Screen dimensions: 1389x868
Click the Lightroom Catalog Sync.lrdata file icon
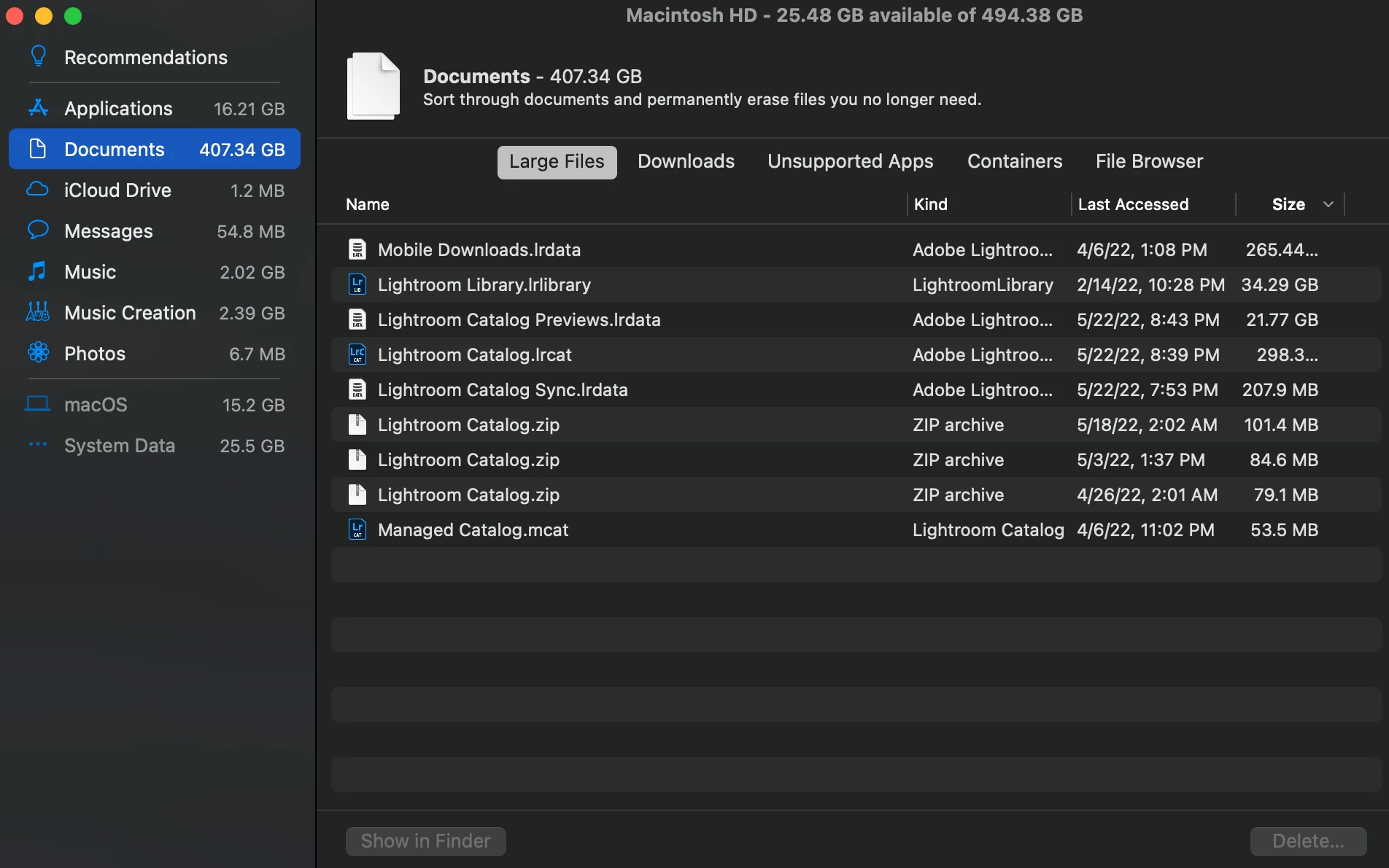pos(357,390)
